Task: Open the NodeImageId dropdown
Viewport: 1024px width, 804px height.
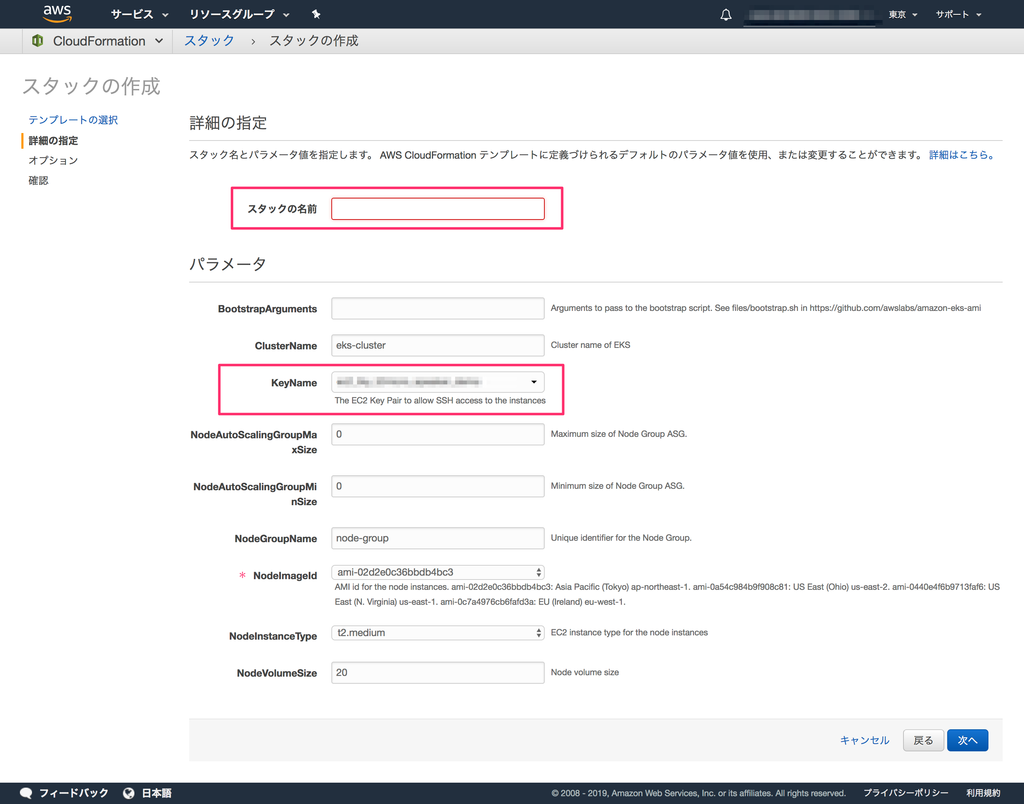Action: coord(438,572)
